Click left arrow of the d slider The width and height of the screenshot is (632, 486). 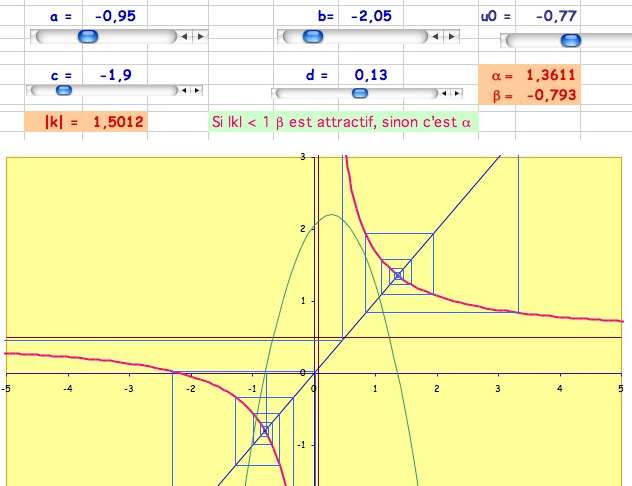[x=444, y=93]
